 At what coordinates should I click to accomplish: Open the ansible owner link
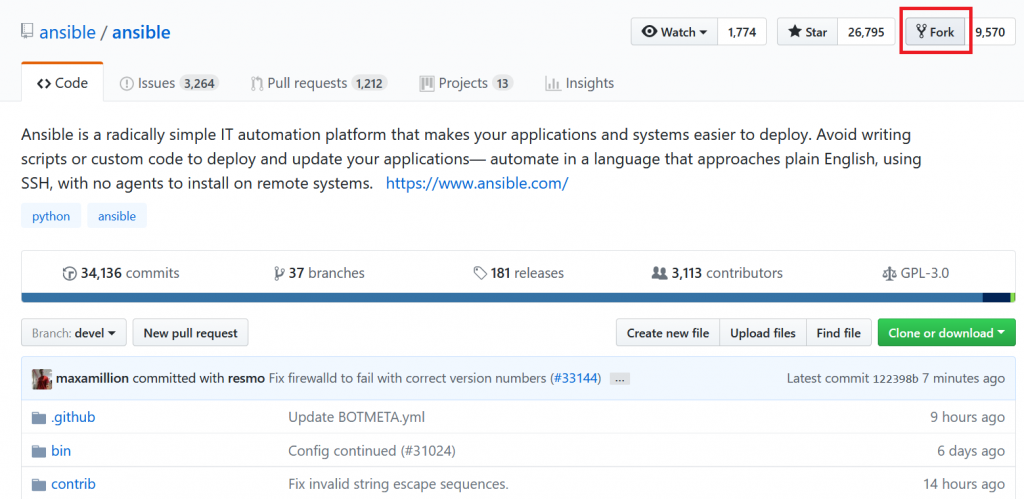pyautogui.click(x=67, y=32)
